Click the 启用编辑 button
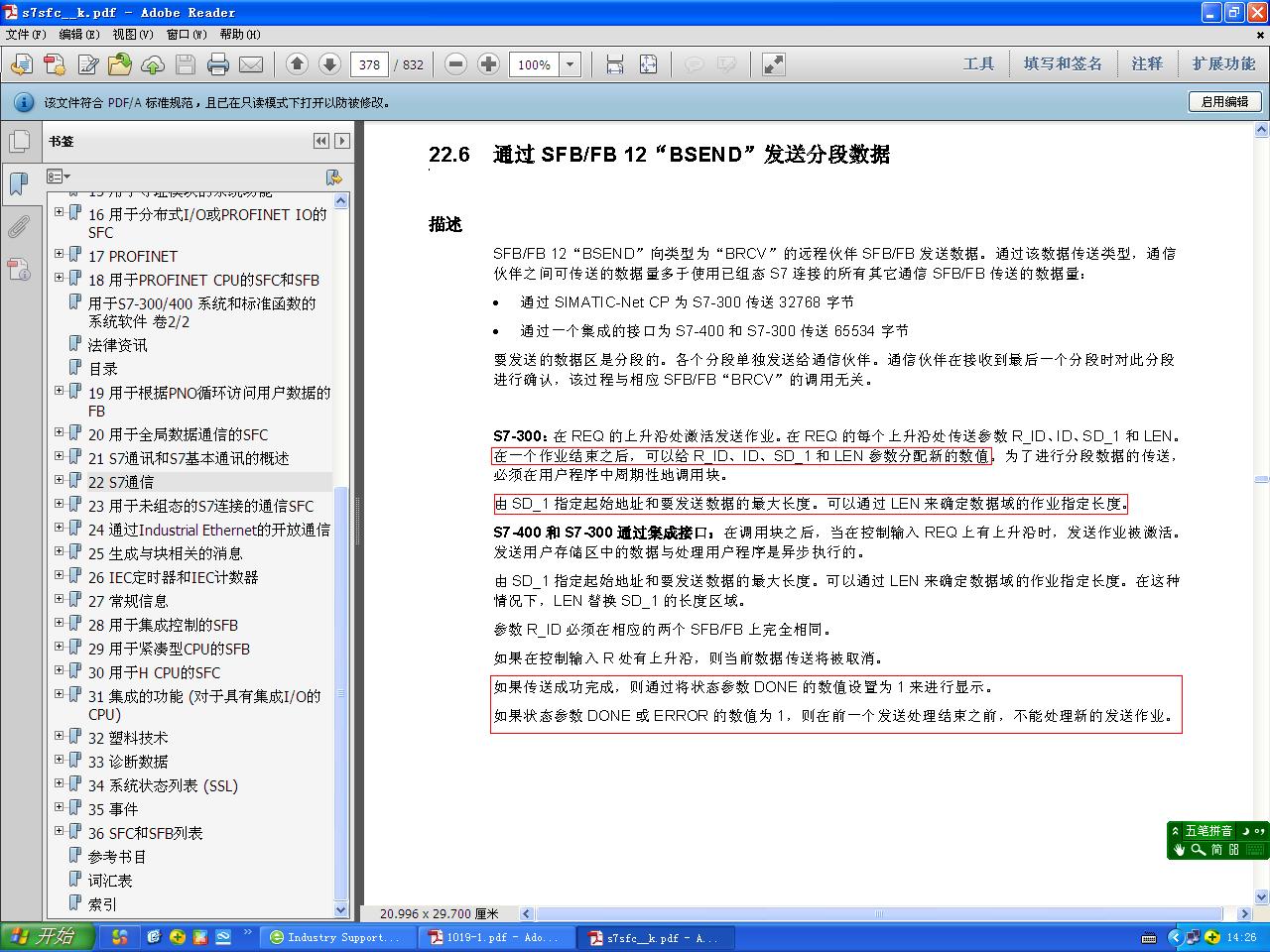The width and height of the screenshot is (1270, 952). pos(1225,101)
